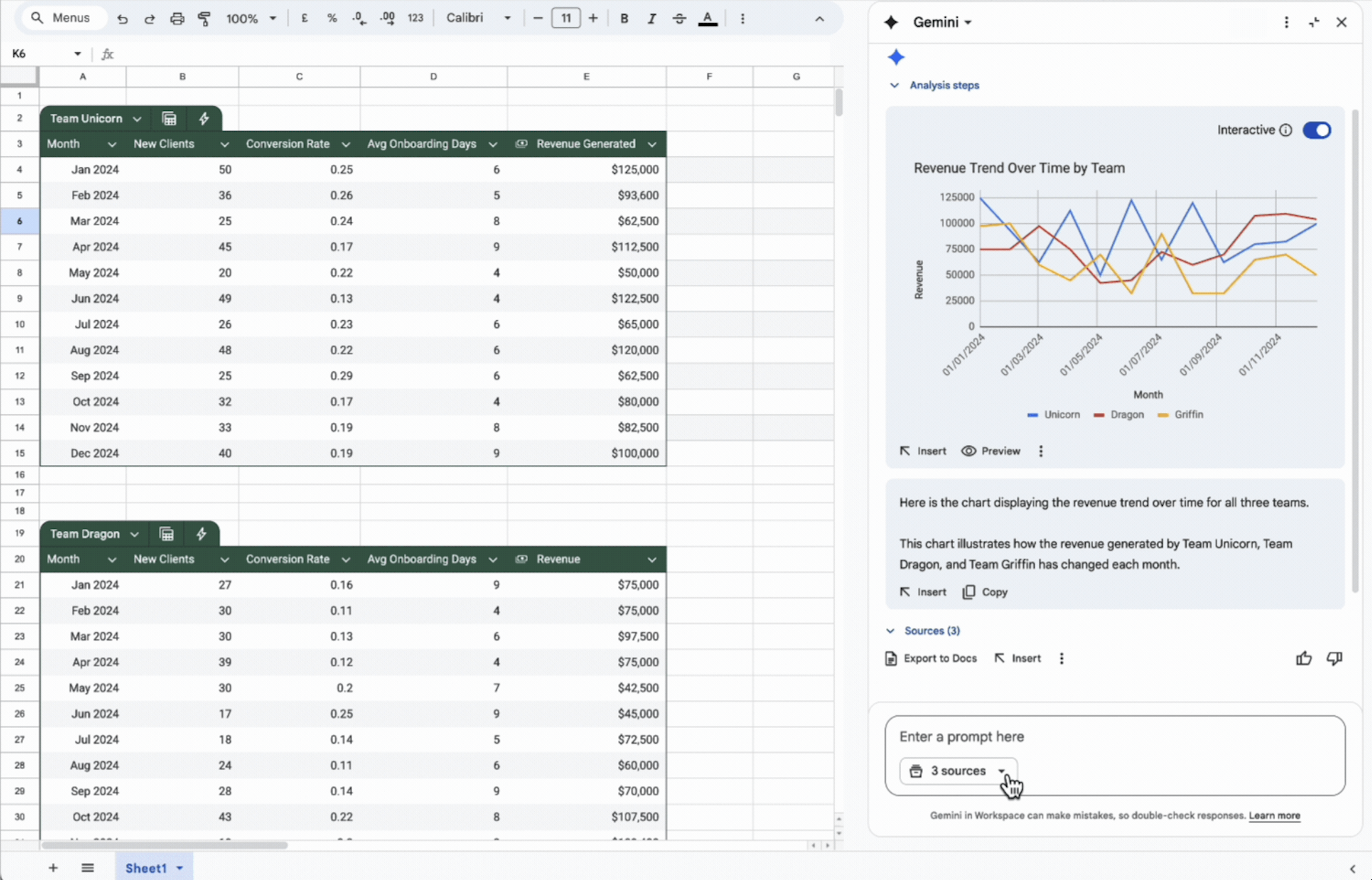This screenshot has height=880, width=1372.
Task: Click the print icon in toolbar
Action: pos(177,18)
